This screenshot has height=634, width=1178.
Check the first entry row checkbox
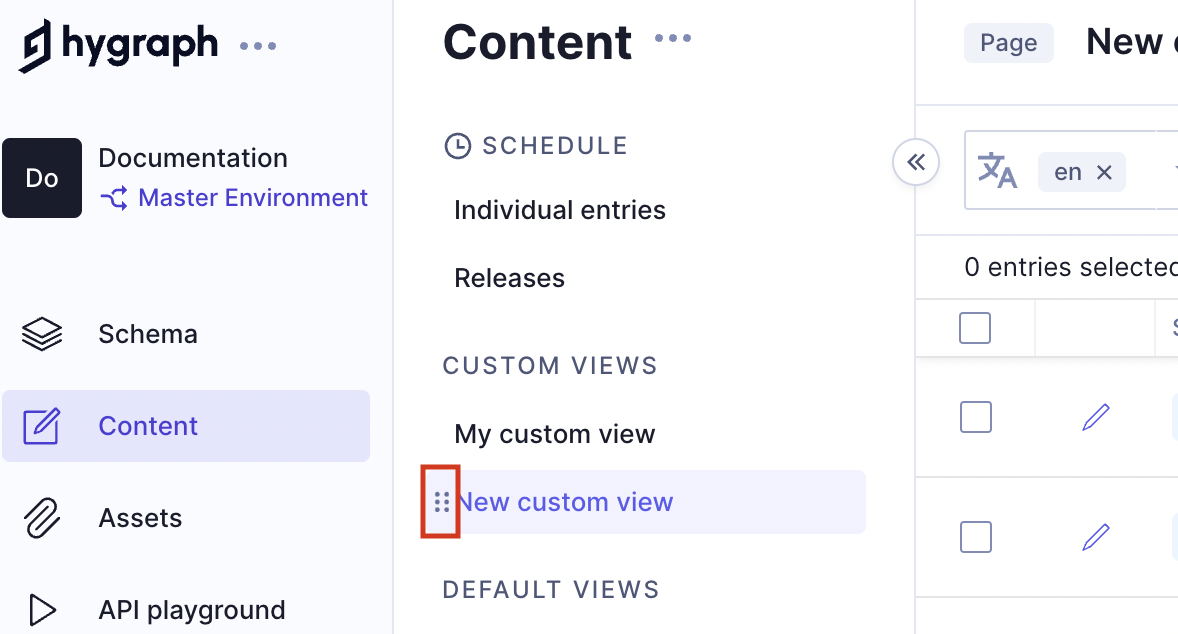pyautogui.click(x=975, y=417)
